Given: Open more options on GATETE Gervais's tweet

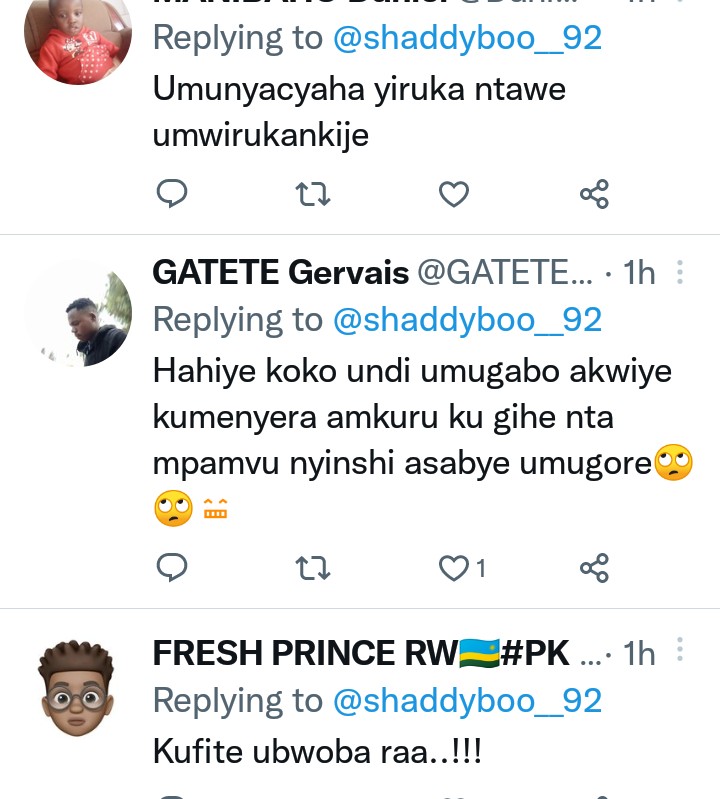Looking at the screenshot, I should [680, 272].
